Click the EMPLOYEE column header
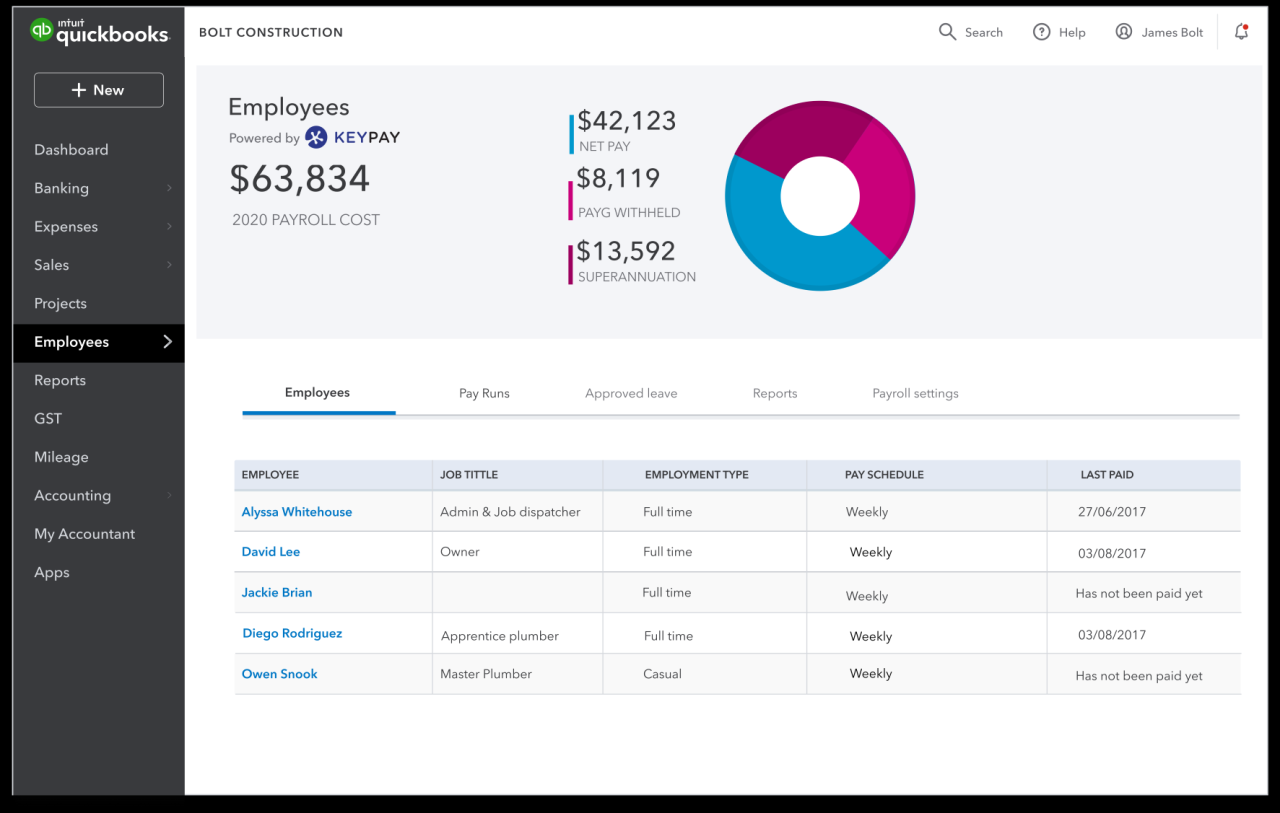 click(x=270, y=475)
